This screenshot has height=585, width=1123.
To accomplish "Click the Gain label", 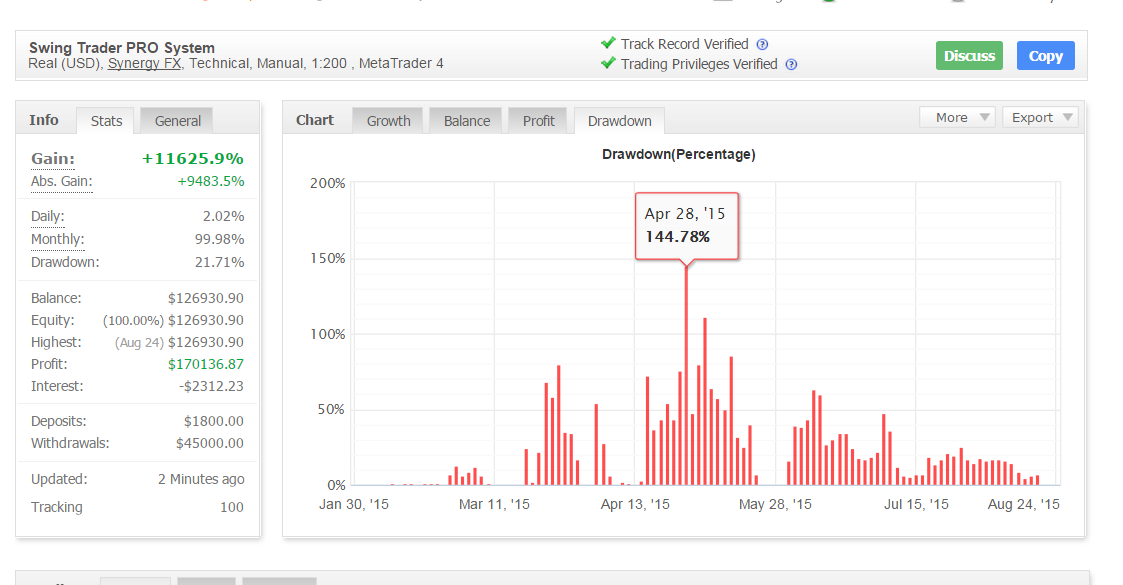I will click(52, 159).
